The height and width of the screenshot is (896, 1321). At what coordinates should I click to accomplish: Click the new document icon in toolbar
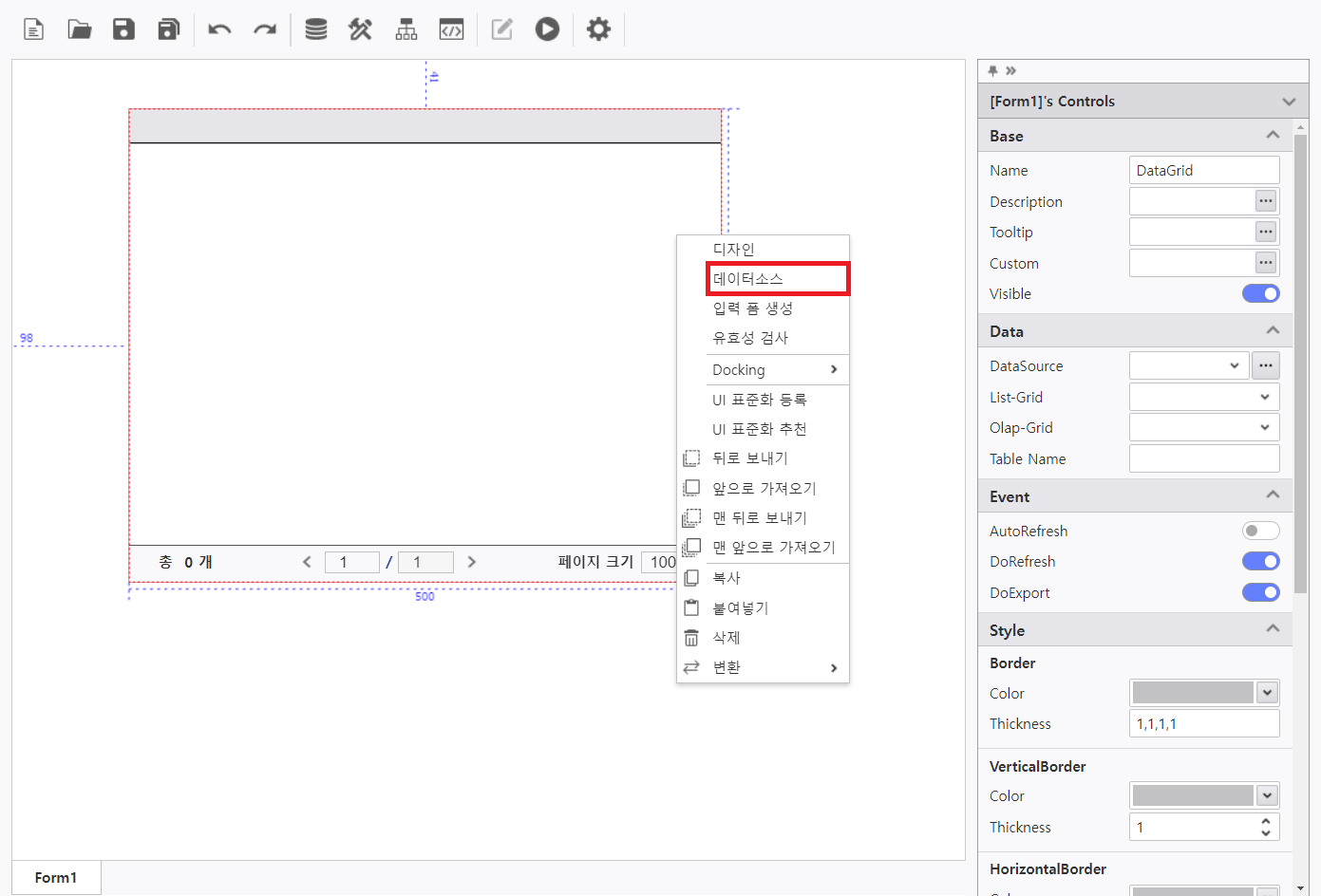pyautogui.click(x=34, y=29)
